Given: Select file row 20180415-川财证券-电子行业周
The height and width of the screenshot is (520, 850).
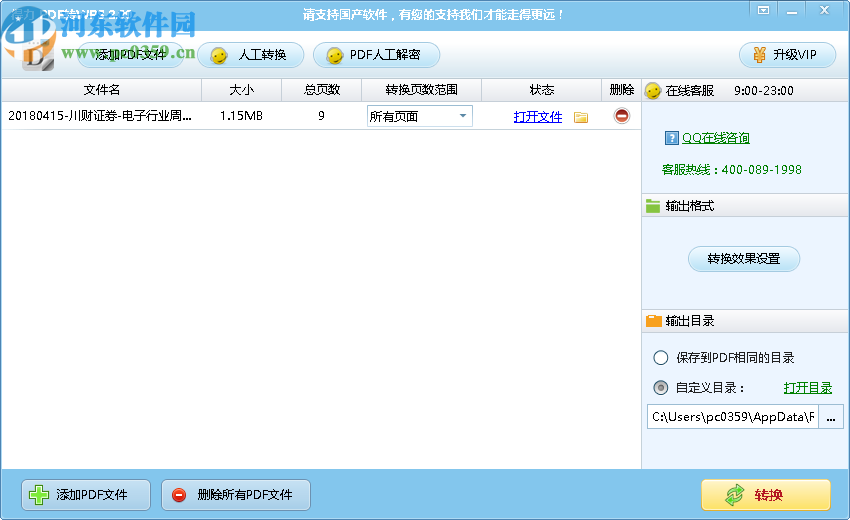Looking at the screenshot, I should click(x=100, y=115).
